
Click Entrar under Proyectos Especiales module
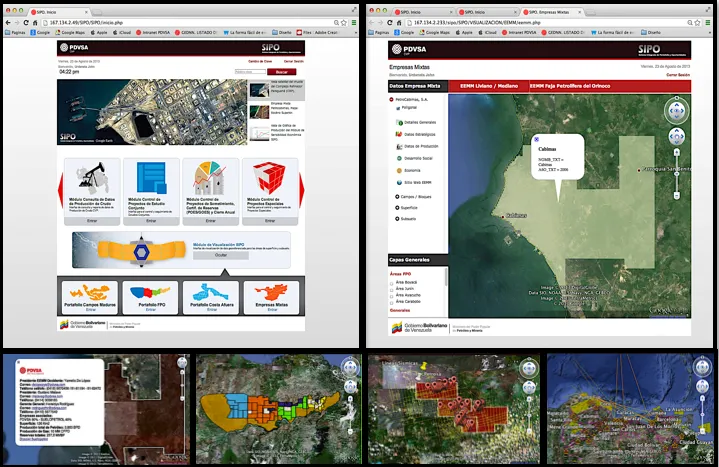tap(270, 221)
